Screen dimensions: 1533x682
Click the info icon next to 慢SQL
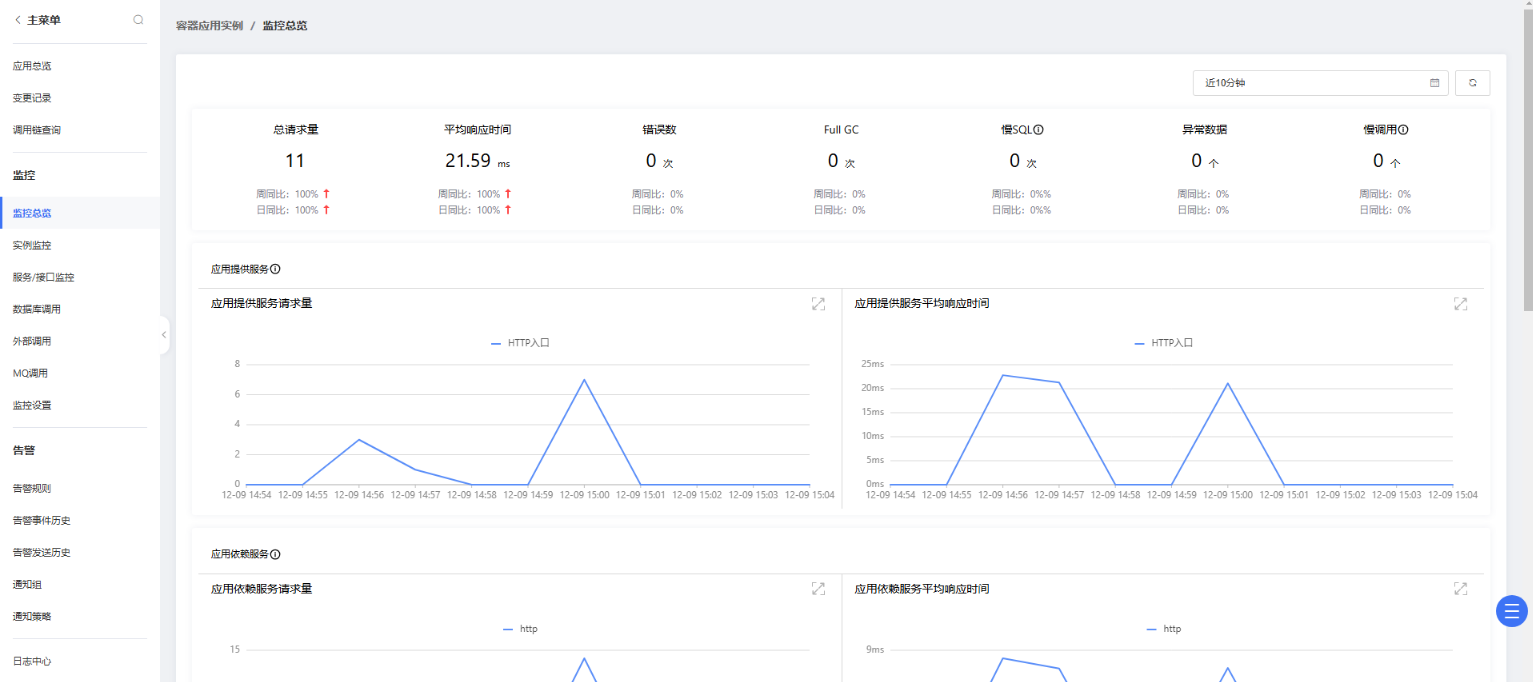pos(1039,130)
